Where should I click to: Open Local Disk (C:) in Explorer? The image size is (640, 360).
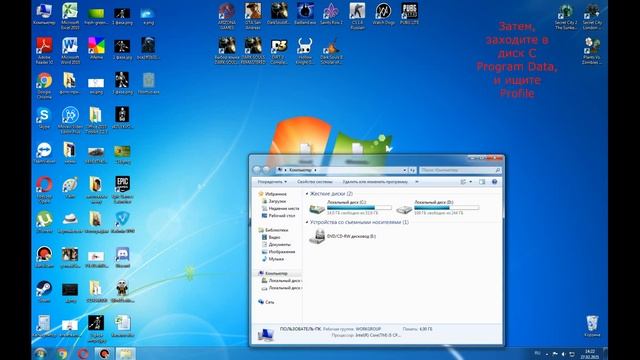coord(350,208)
